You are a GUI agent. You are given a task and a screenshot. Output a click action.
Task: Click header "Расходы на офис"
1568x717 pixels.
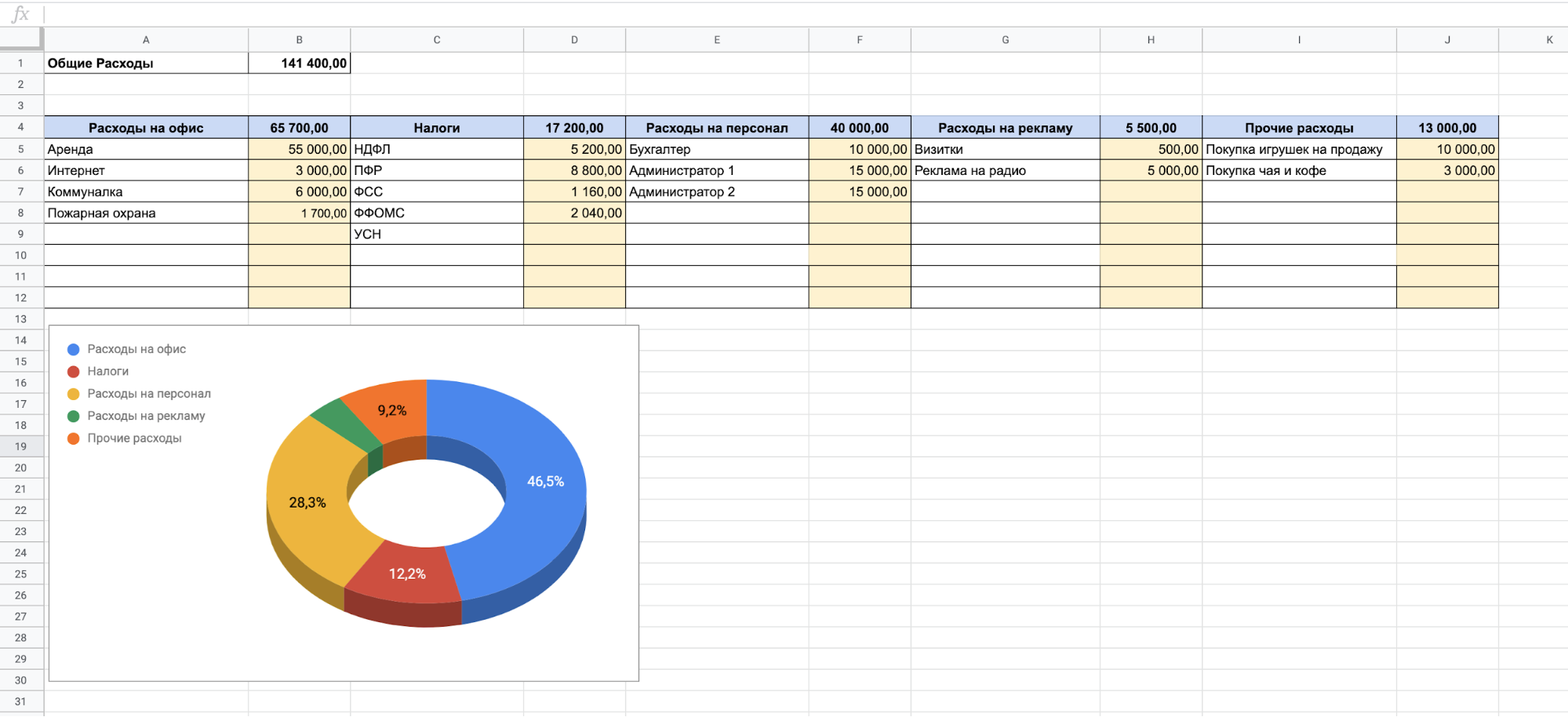(146, 128)
